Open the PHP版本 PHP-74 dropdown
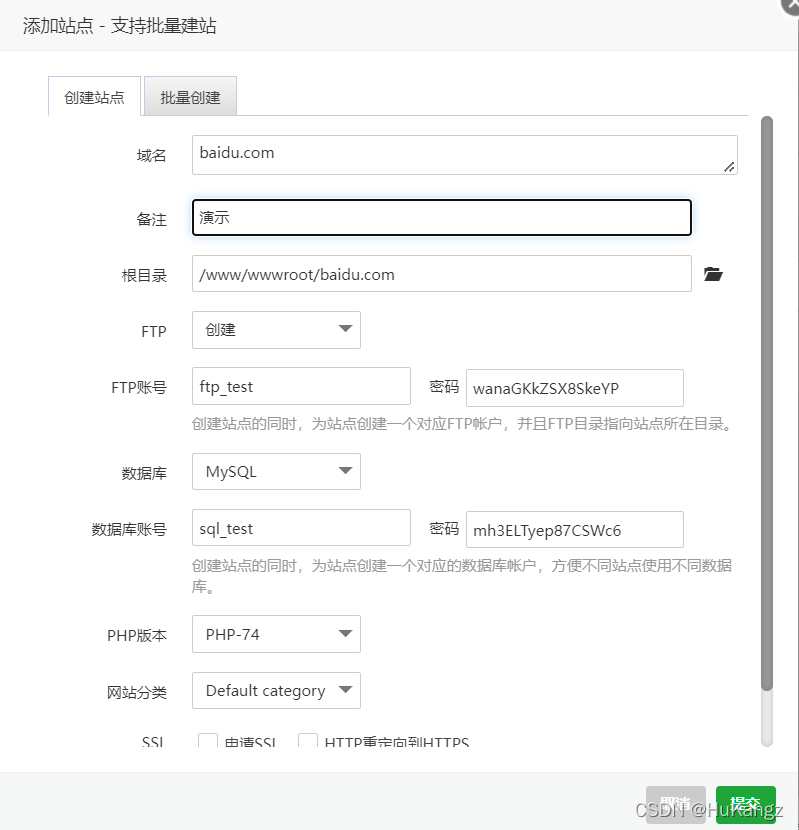The height and width of the screenshot is (830, 799). coord(276,634)
